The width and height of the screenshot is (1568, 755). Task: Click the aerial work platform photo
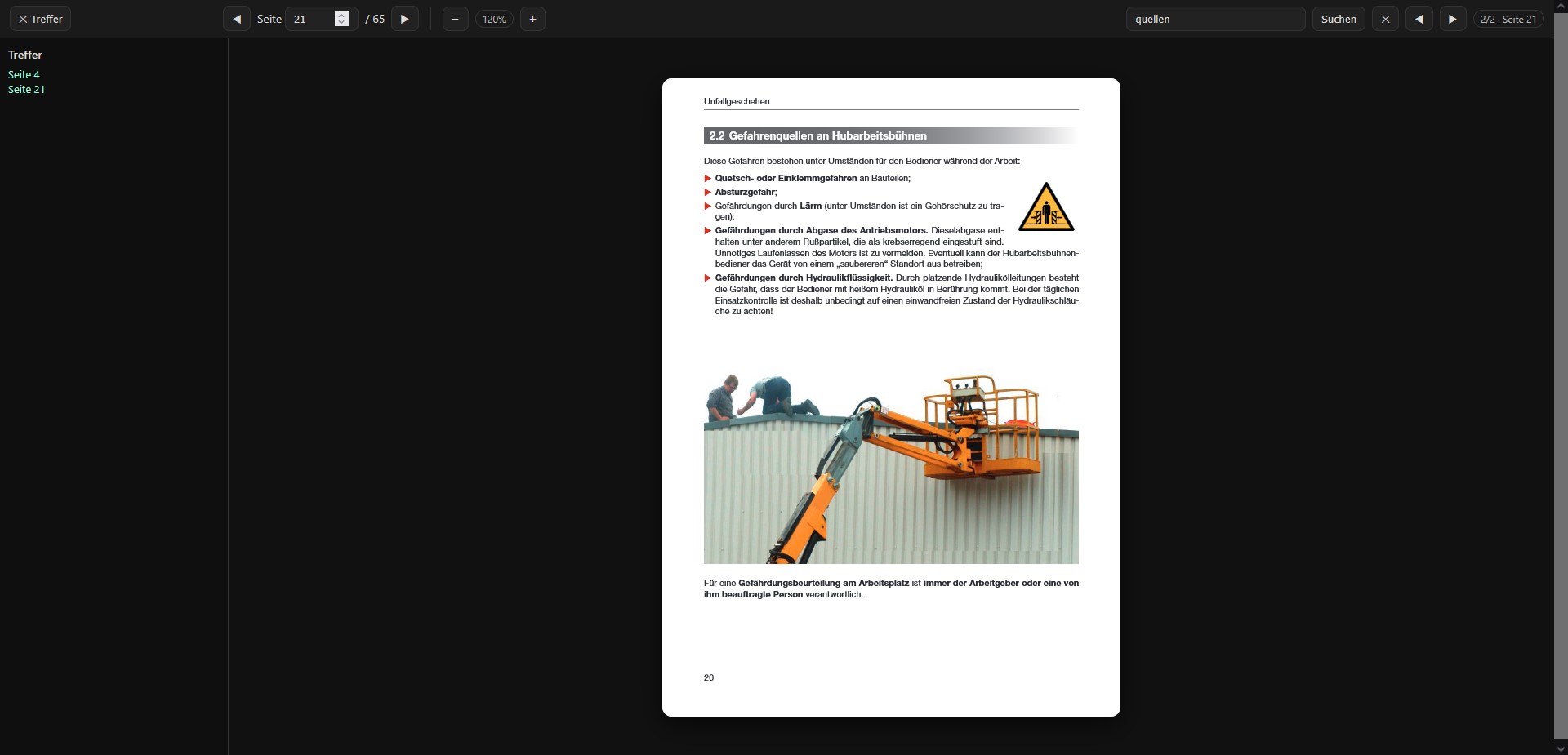pyautogui.click(x=891, y=469)
